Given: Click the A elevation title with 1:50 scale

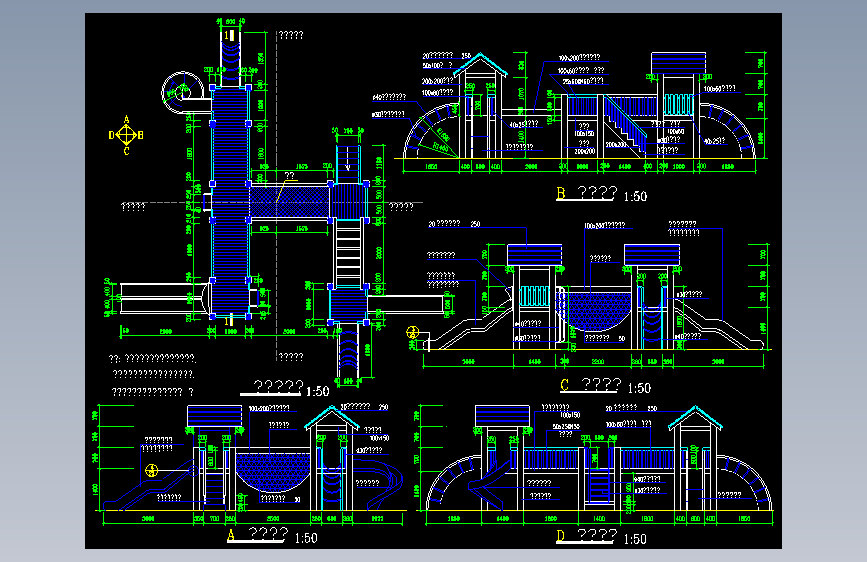Looking at the screenshot, I should click(272, 535).
